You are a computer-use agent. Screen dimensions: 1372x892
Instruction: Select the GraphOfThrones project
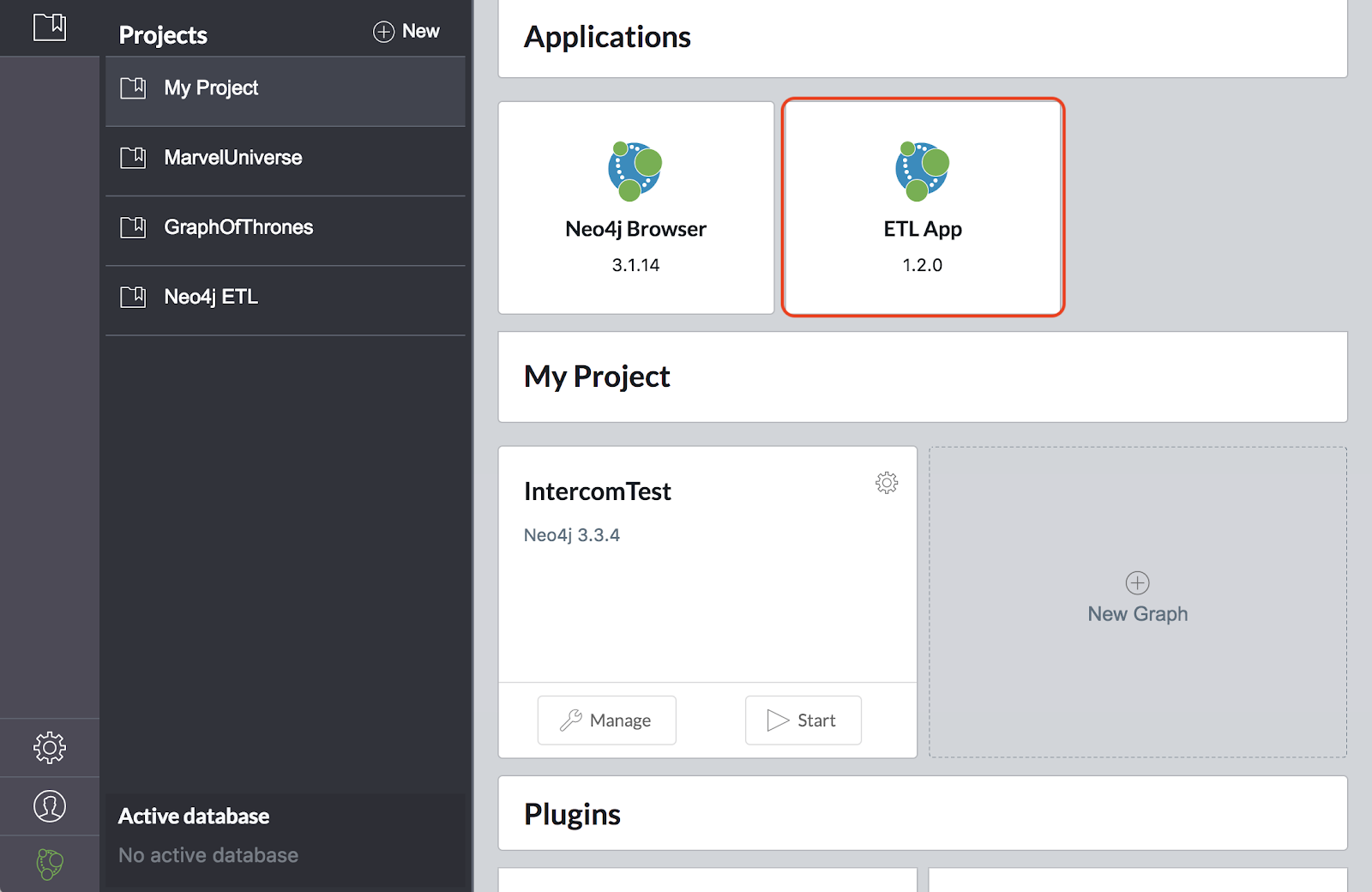coord(286,231)
